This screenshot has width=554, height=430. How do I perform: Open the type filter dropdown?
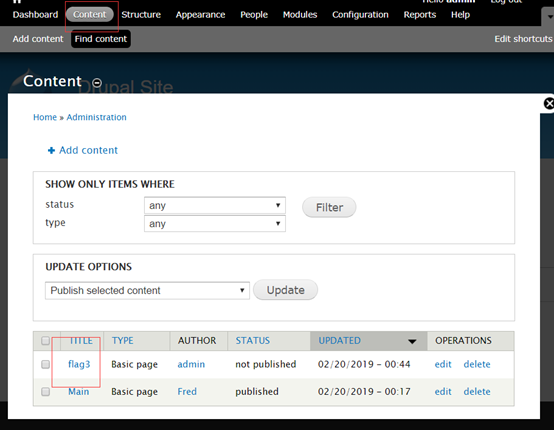[215, 224]
